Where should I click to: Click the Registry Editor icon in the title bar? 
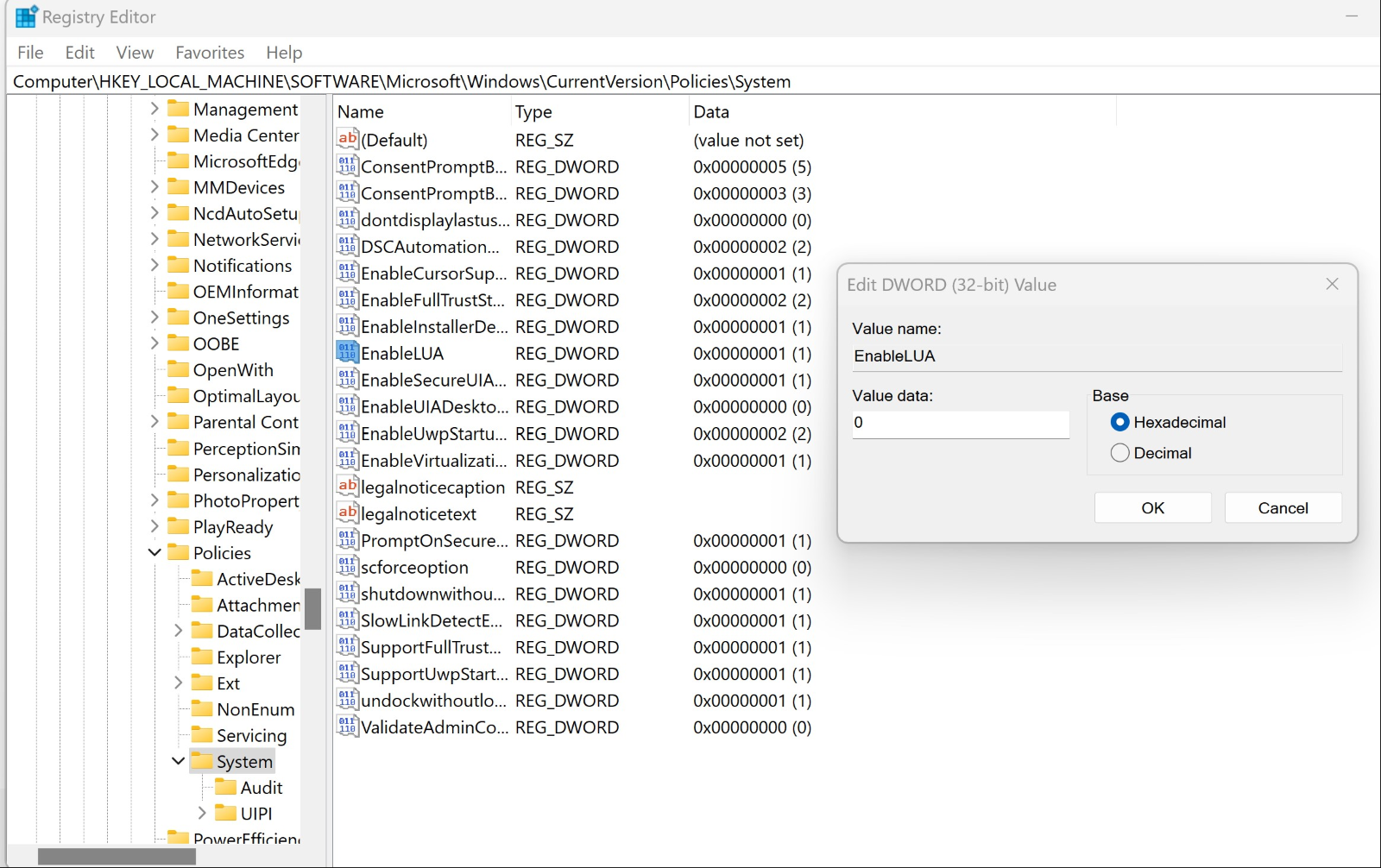point(26,16)
